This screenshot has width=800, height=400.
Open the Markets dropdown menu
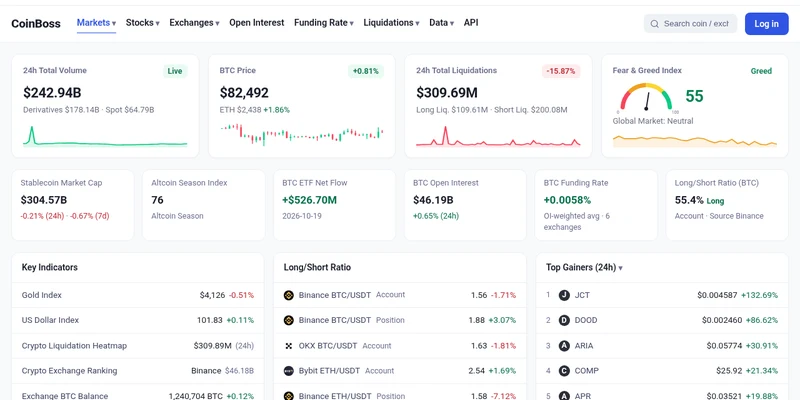96,23
